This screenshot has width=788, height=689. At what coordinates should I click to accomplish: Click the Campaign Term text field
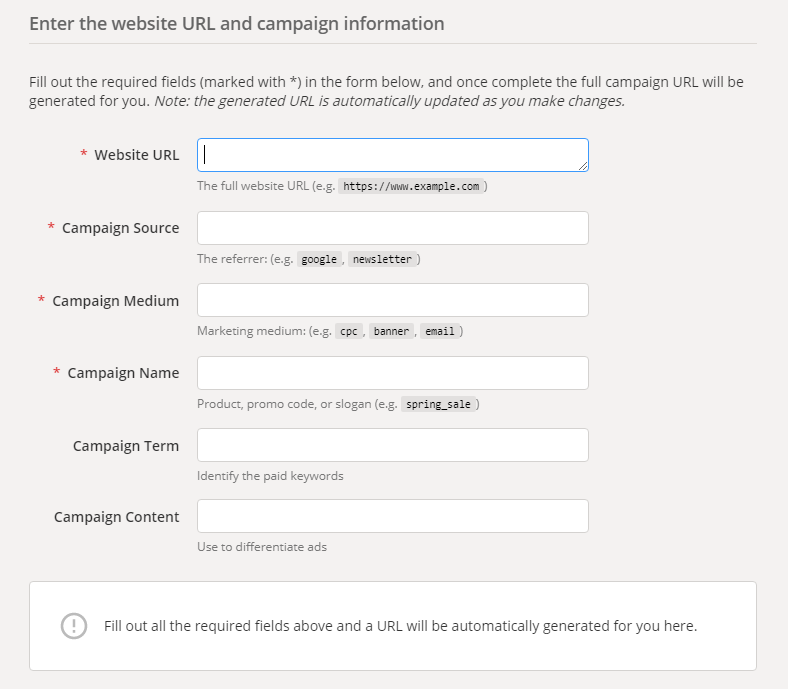pyautogui.click(x=392, y=445)
